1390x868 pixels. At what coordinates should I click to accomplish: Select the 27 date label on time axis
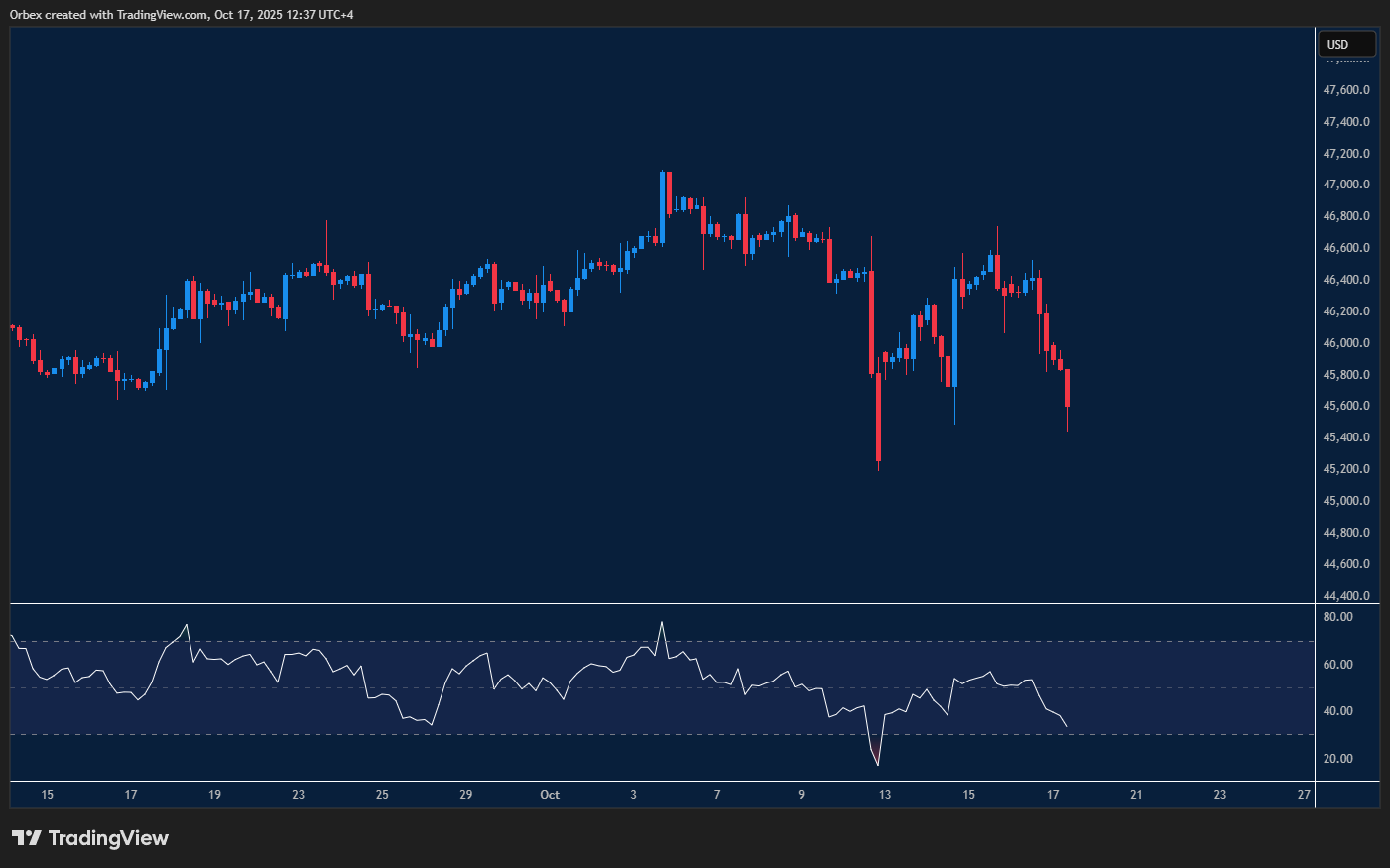pos(1304,795)
